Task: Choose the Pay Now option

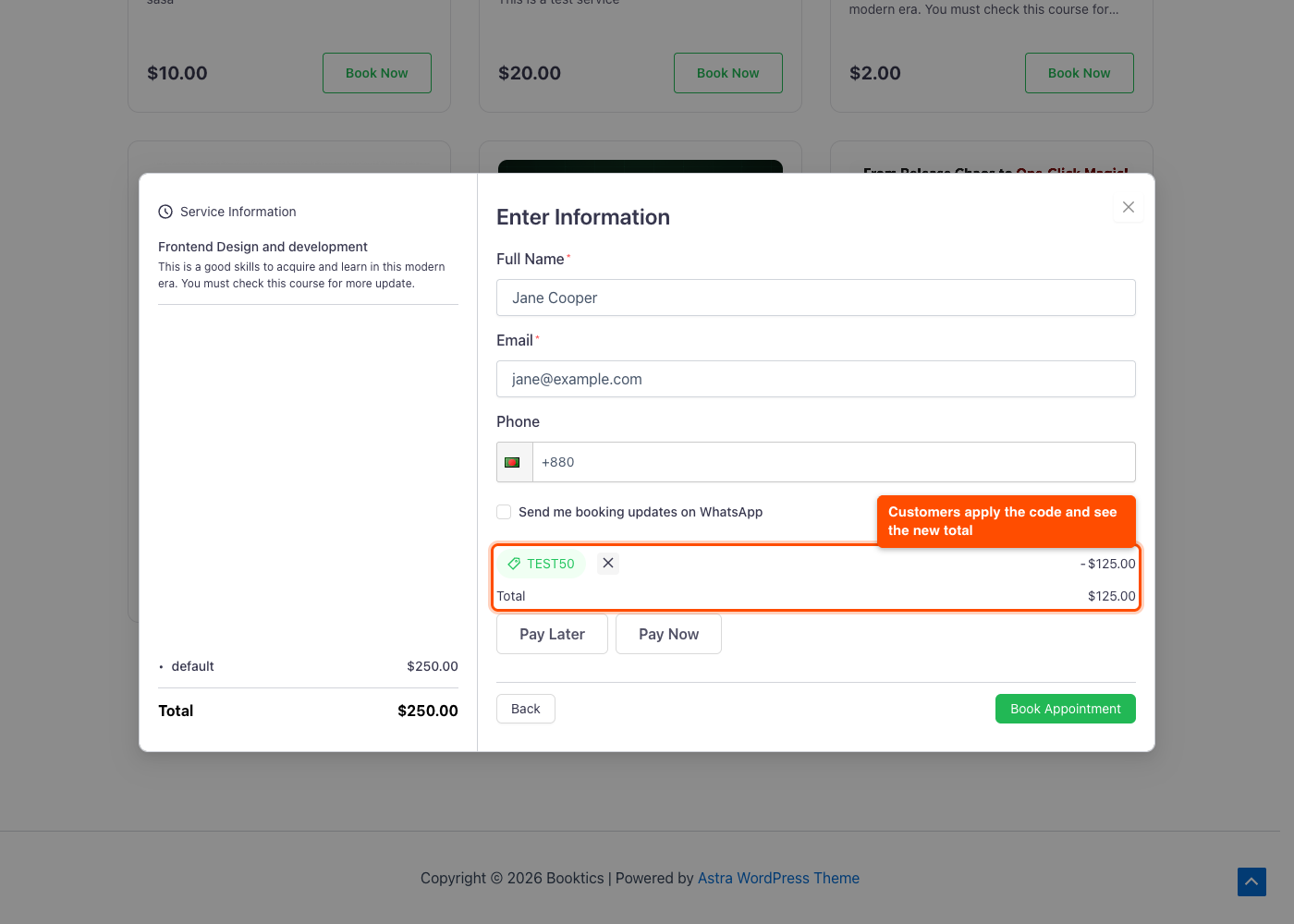Action: (x=668, y=634)
